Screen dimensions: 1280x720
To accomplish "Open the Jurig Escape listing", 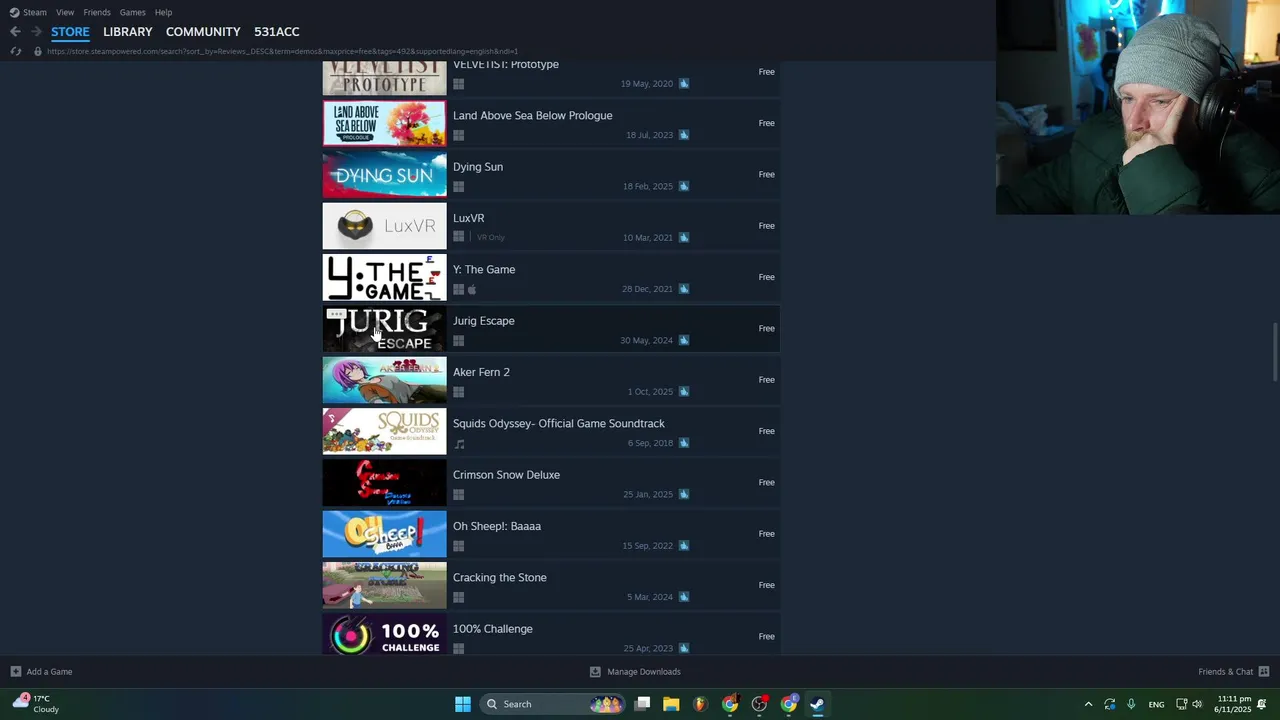I will pyautogui.click(x=551, y=328).
